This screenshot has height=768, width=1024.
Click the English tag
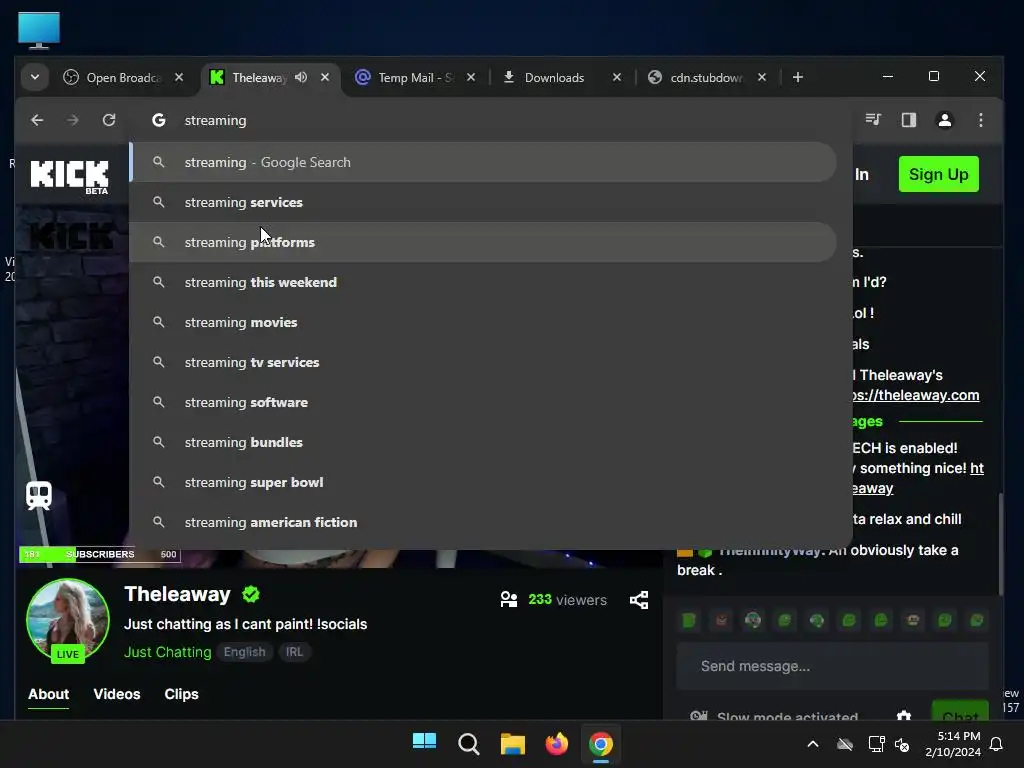pos(245,652)
